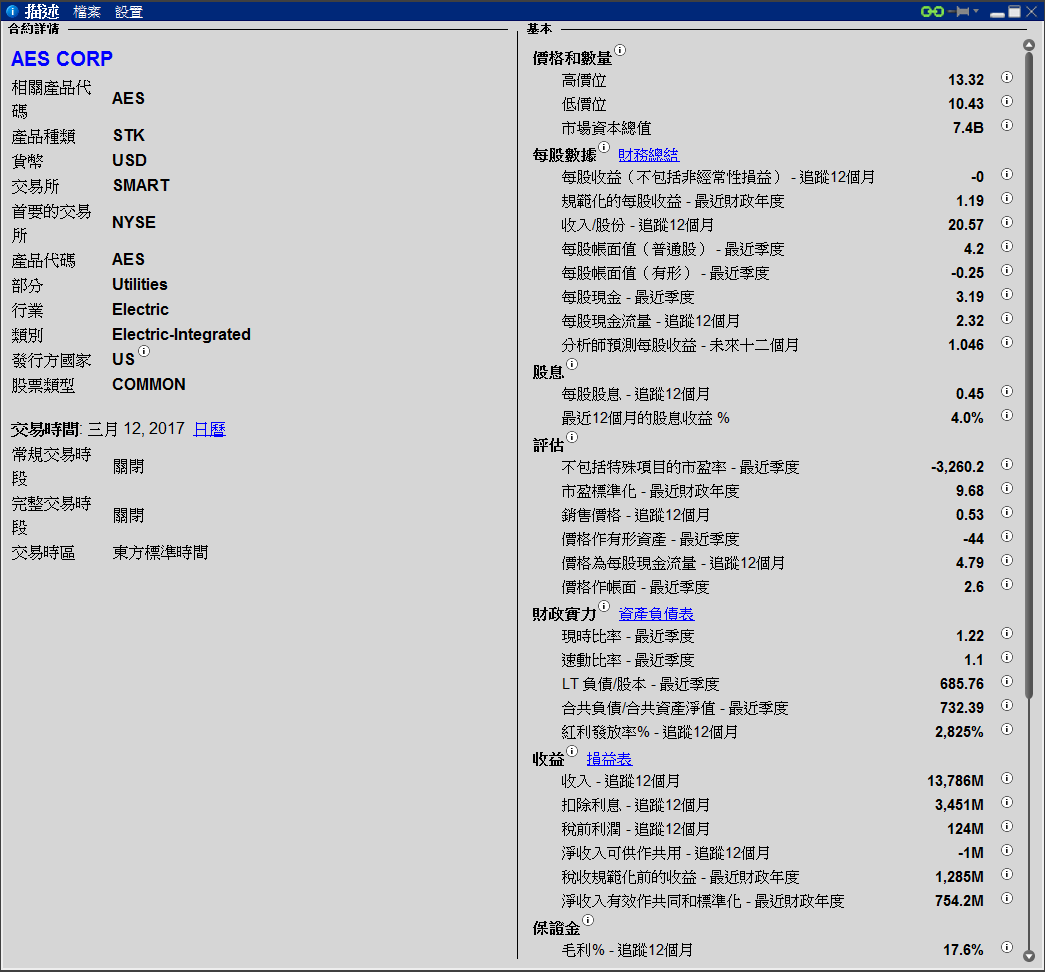Click the 7.4B market cap value
Viewport: 1045px width, 973px height.
(x=968, y=128)
